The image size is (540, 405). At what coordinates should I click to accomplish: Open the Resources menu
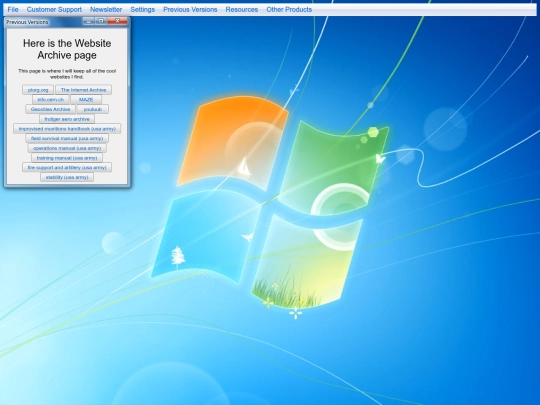pos(242,10)
